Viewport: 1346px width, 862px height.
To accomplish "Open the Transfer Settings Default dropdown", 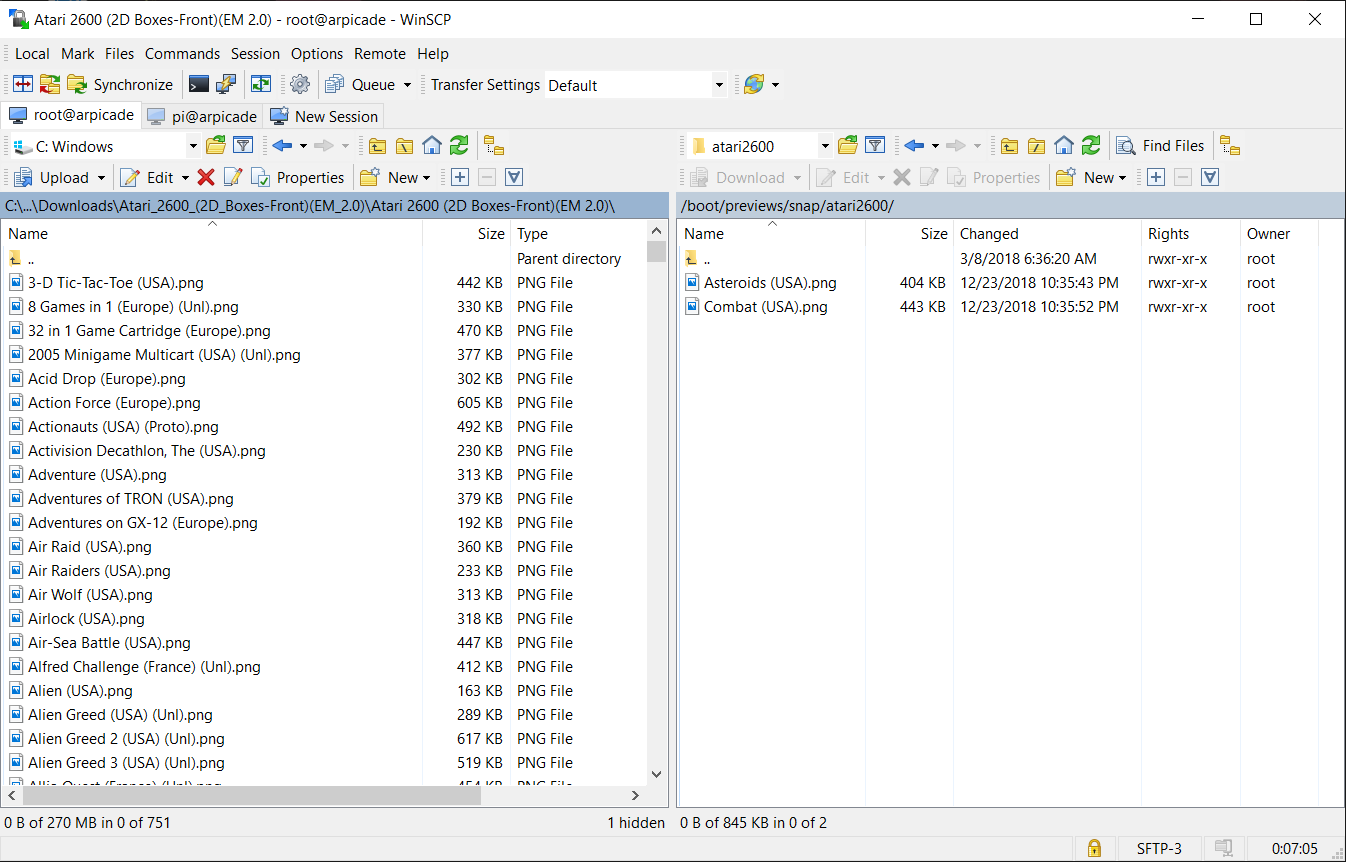I will pos(718,85).
